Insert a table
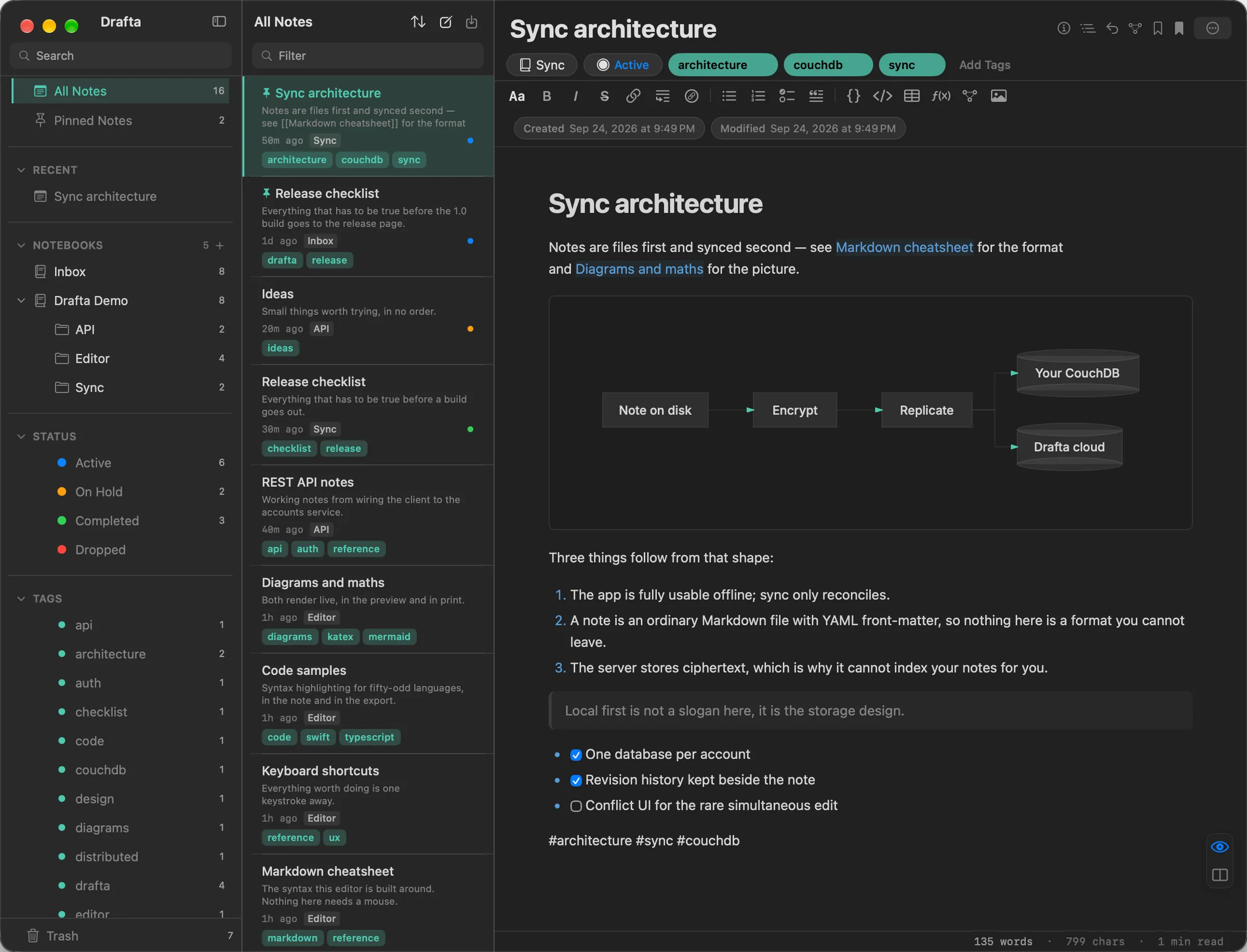Image resolution: width=1247 pixels, height=952 pixels. pyautogui.click(x=911, y=96)
